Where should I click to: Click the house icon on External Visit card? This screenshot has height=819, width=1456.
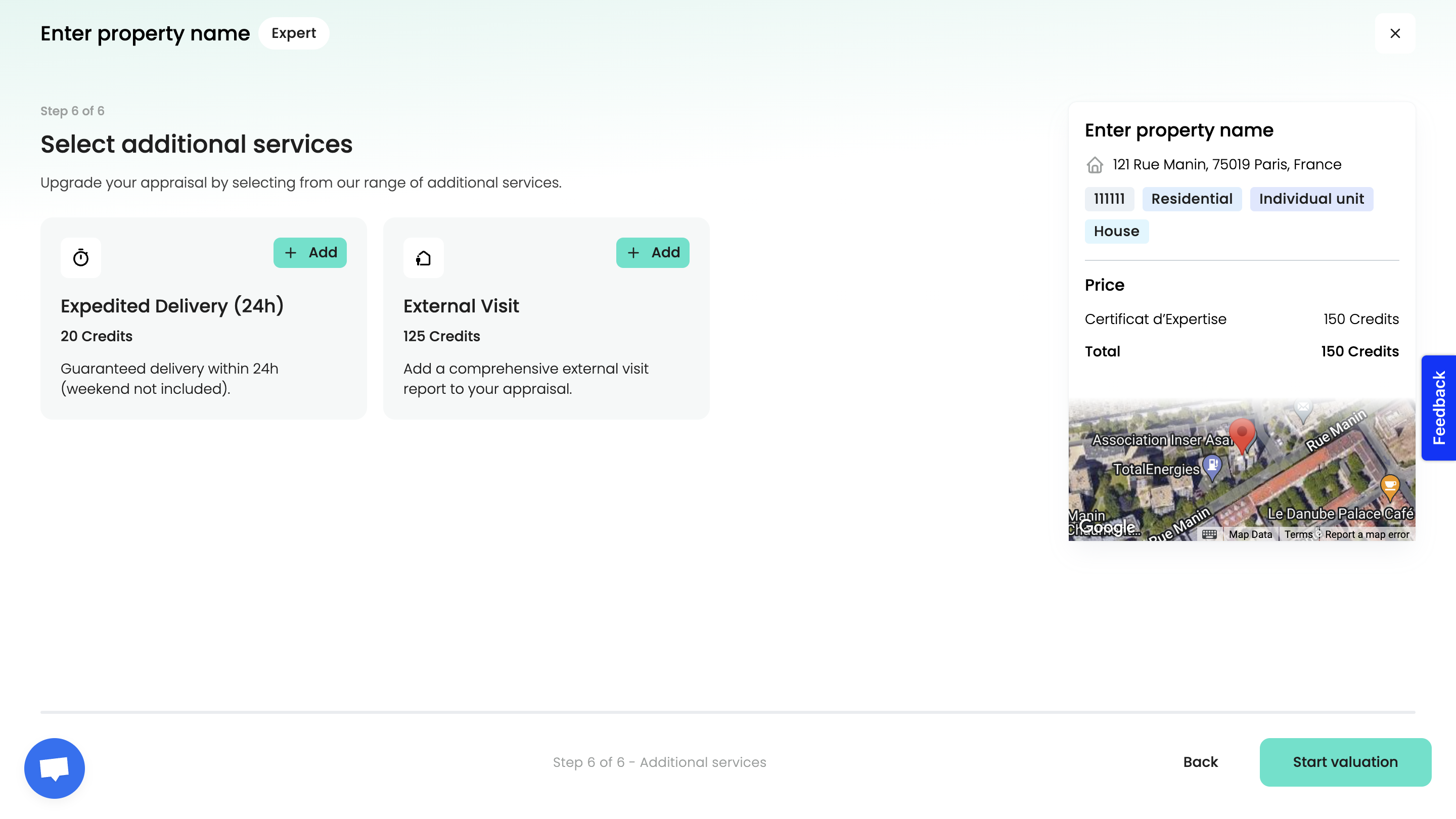tap(423, 258)
